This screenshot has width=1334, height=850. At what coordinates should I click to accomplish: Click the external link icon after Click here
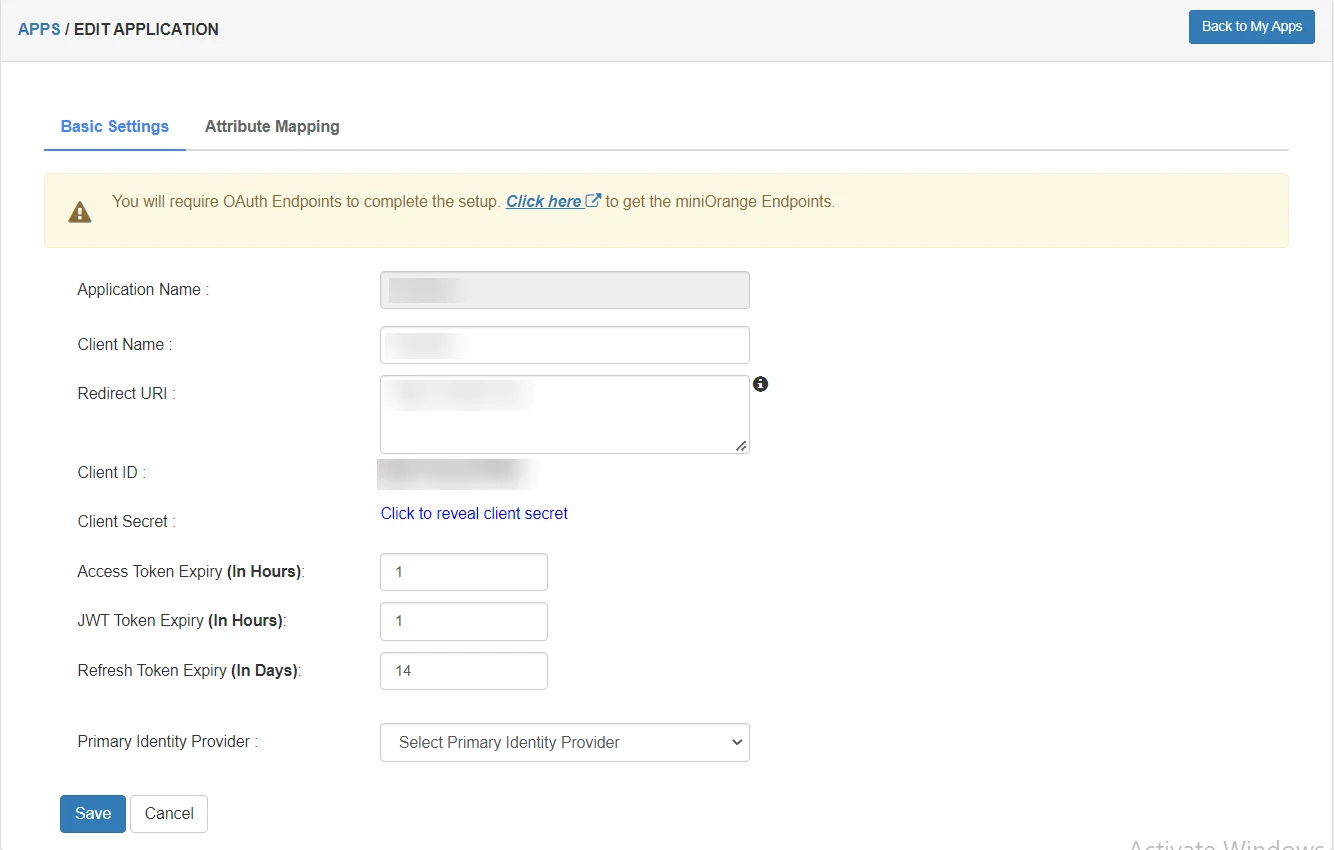593,201
